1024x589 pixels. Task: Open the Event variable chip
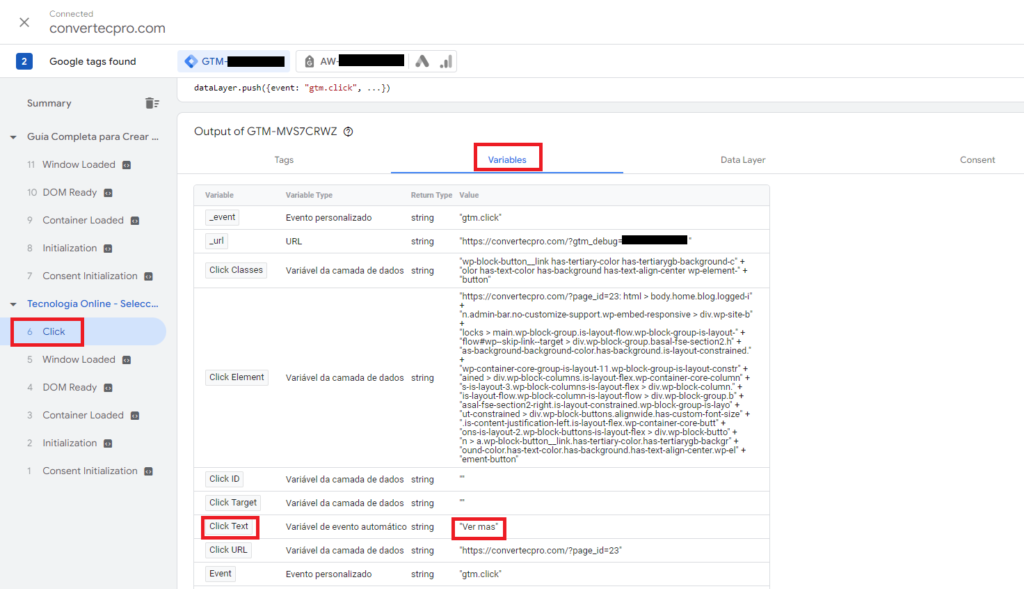click(x=220, y=574)
